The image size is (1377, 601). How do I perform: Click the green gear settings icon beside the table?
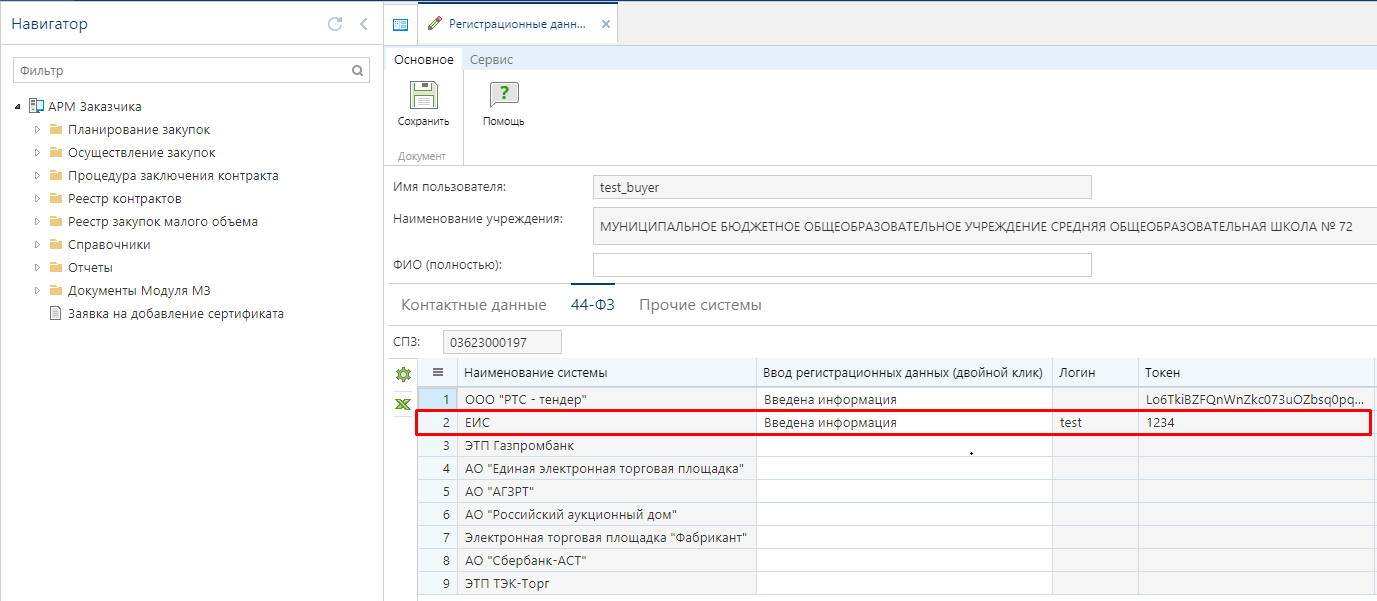click(403, 374)
